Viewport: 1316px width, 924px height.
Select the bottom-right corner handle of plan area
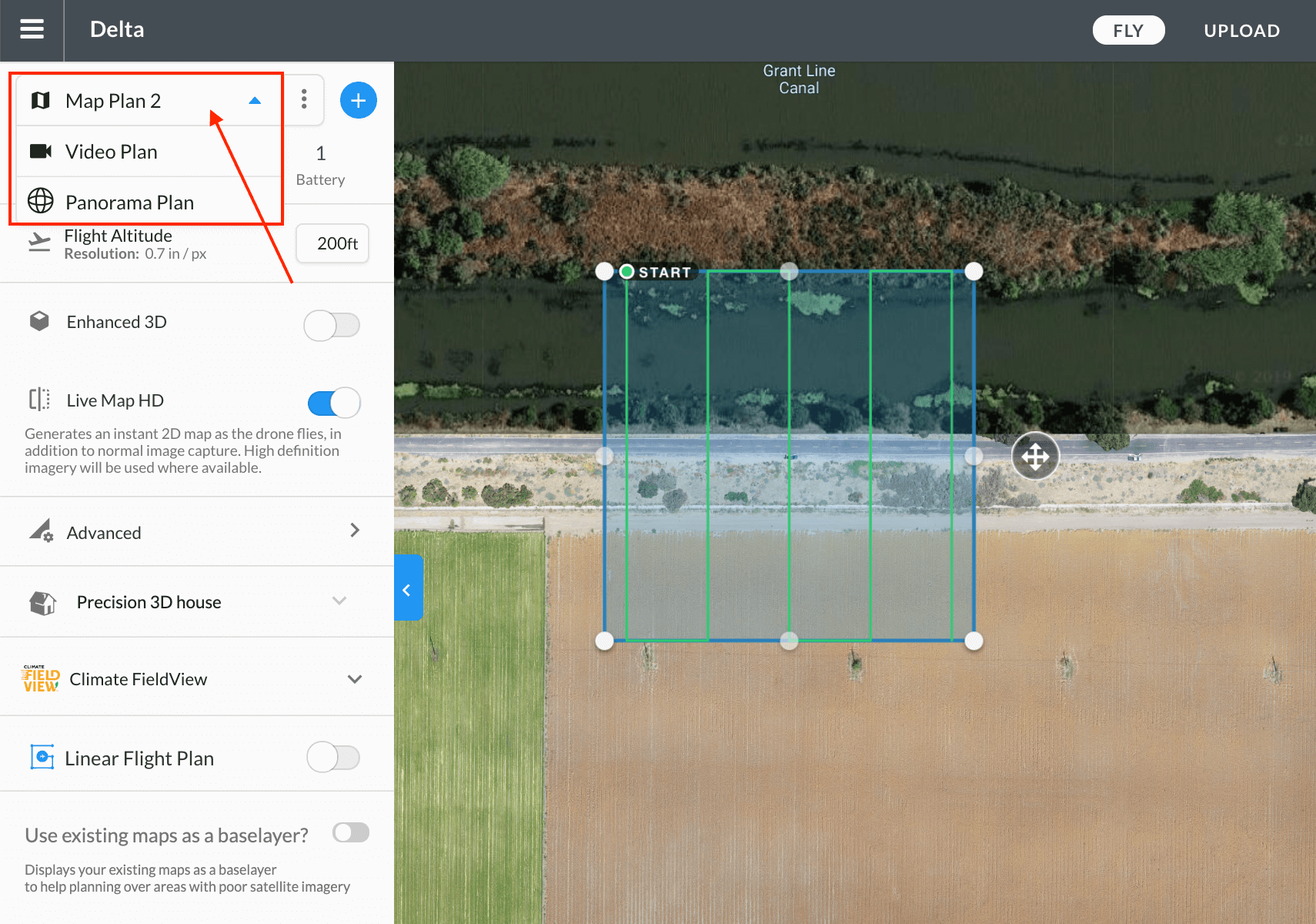point(974,641)
